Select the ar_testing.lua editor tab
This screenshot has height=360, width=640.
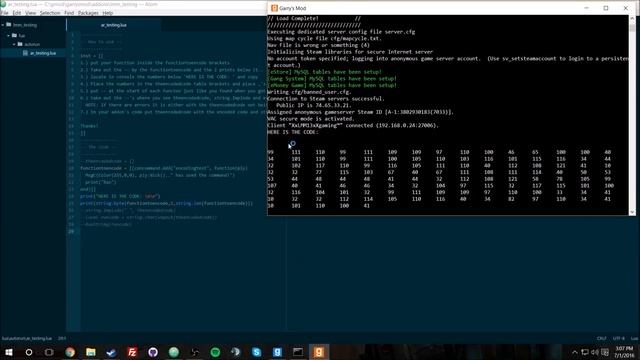pos(114,25)
